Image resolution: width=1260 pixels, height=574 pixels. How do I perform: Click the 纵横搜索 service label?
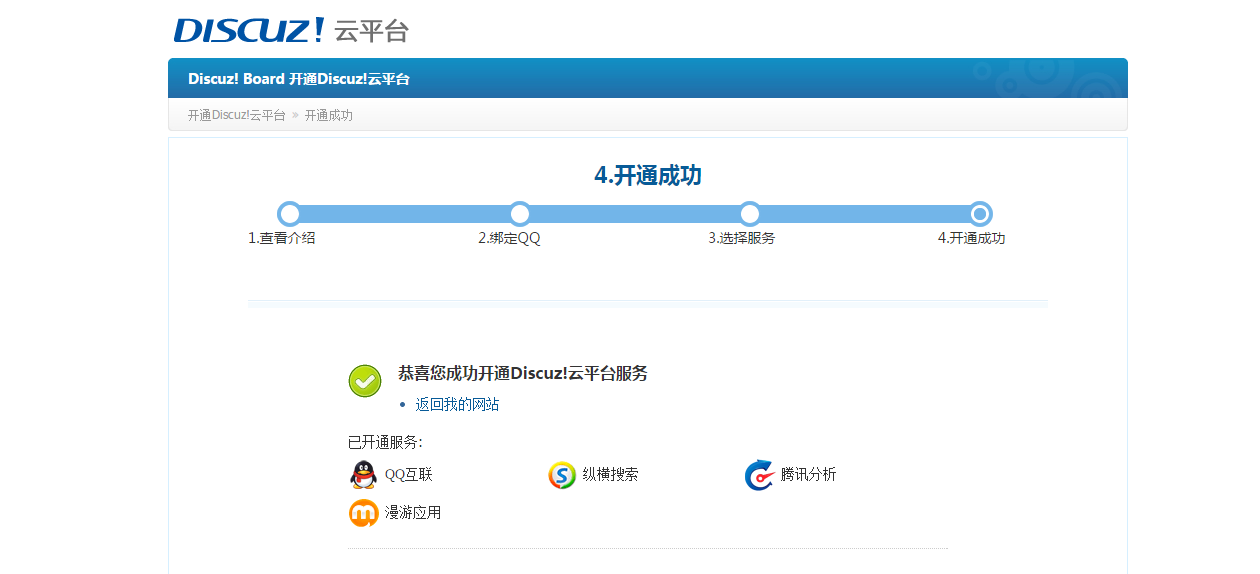click(x=610, y=475)
